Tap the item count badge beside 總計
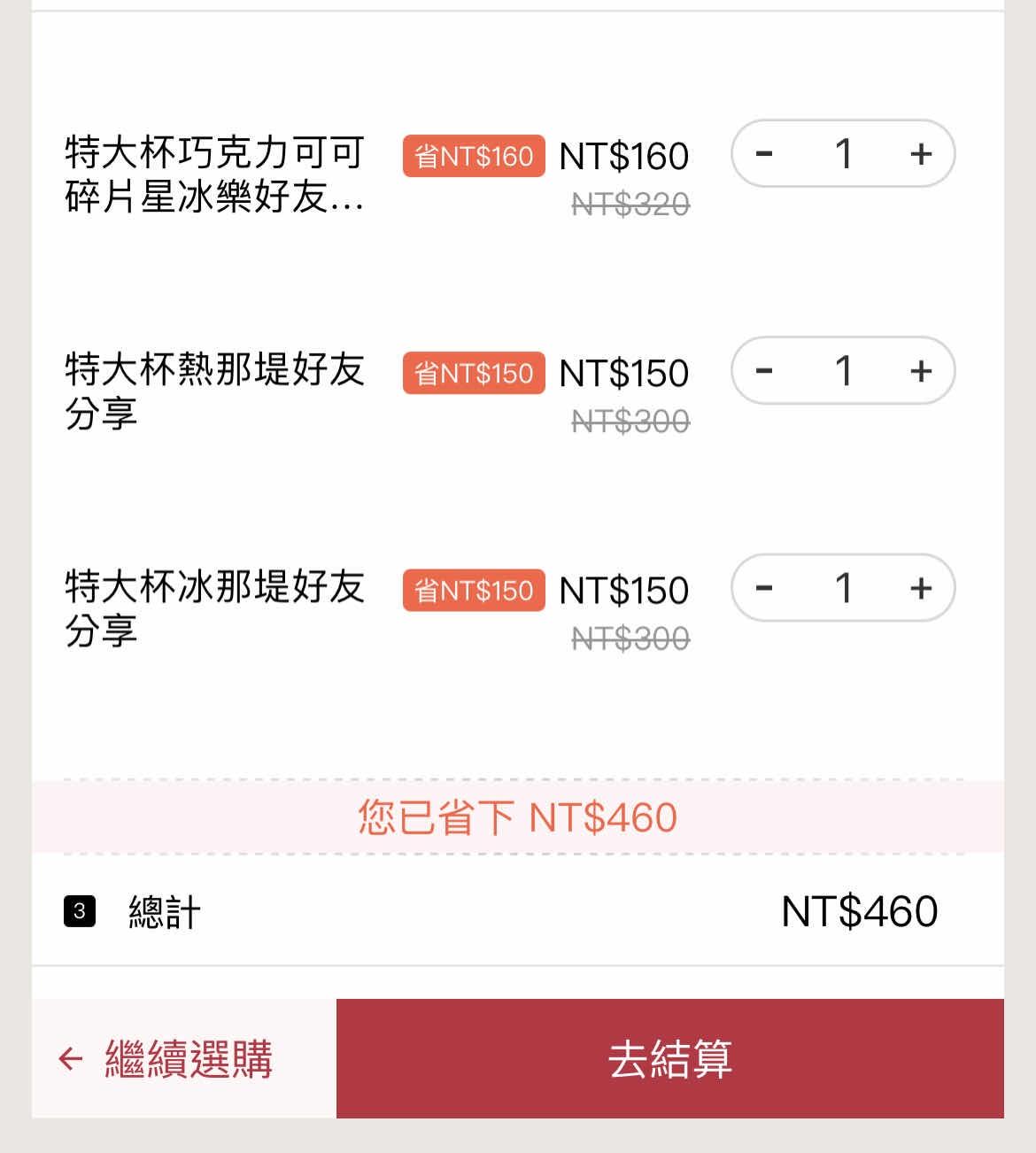This screenshot has height=1153, width=1036. [80, 911]
